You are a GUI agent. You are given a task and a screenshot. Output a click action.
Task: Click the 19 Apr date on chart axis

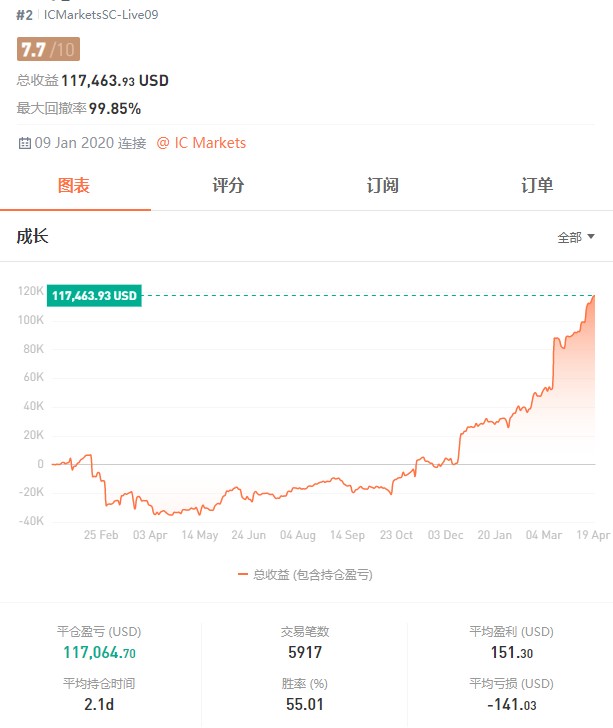click(593, 535)
